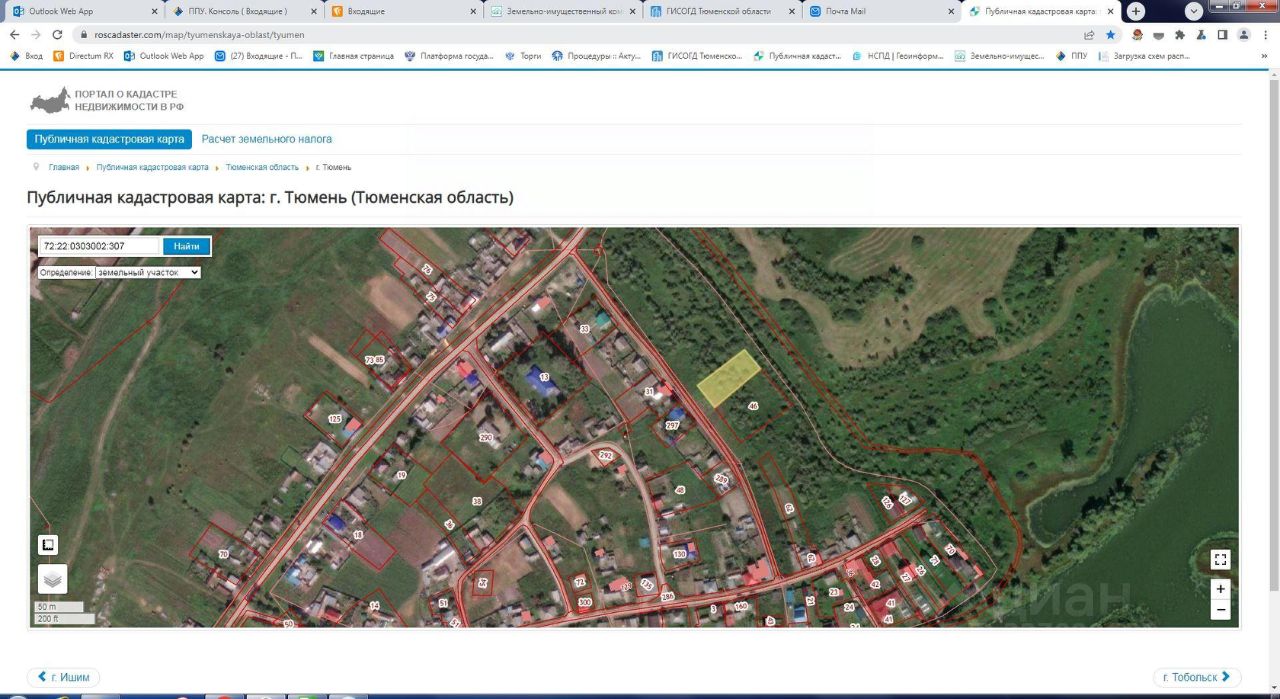Switch map to fullscreen mode
1280x699 pixels.
[1220, 560]
